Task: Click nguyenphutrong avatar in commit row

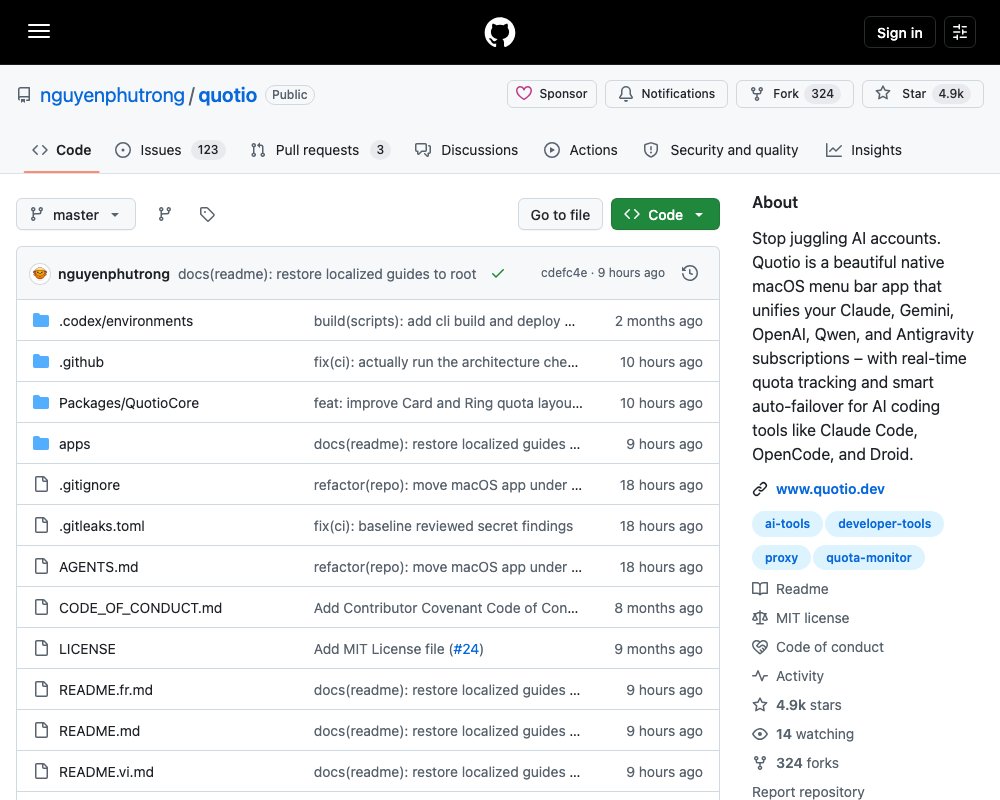Action: tap(40, 274)
